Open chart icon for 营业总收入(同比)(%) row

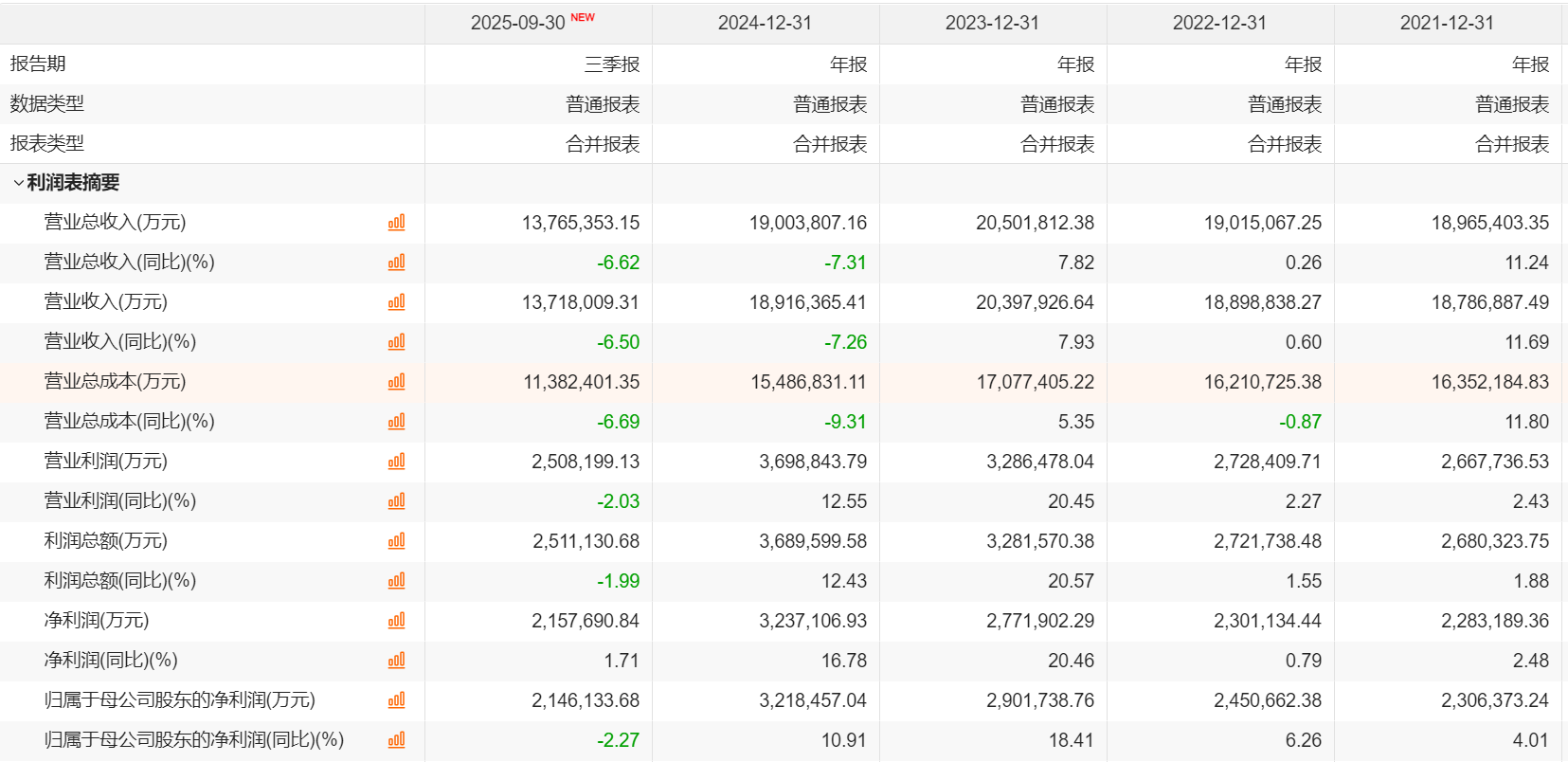click(396, 263)
